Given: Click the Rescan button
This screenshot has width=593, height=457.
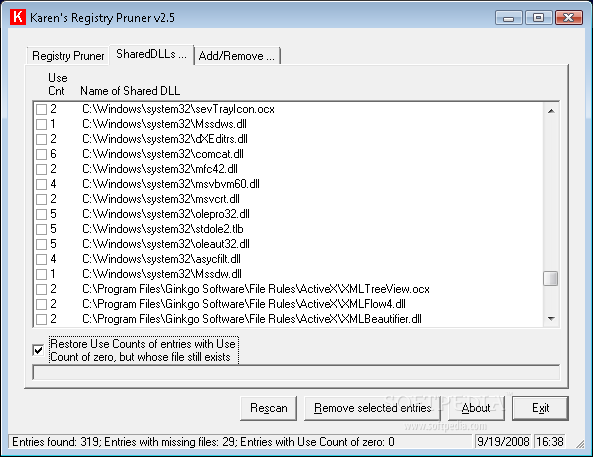Looking at the screenshot, I should [x=269, y=408].
